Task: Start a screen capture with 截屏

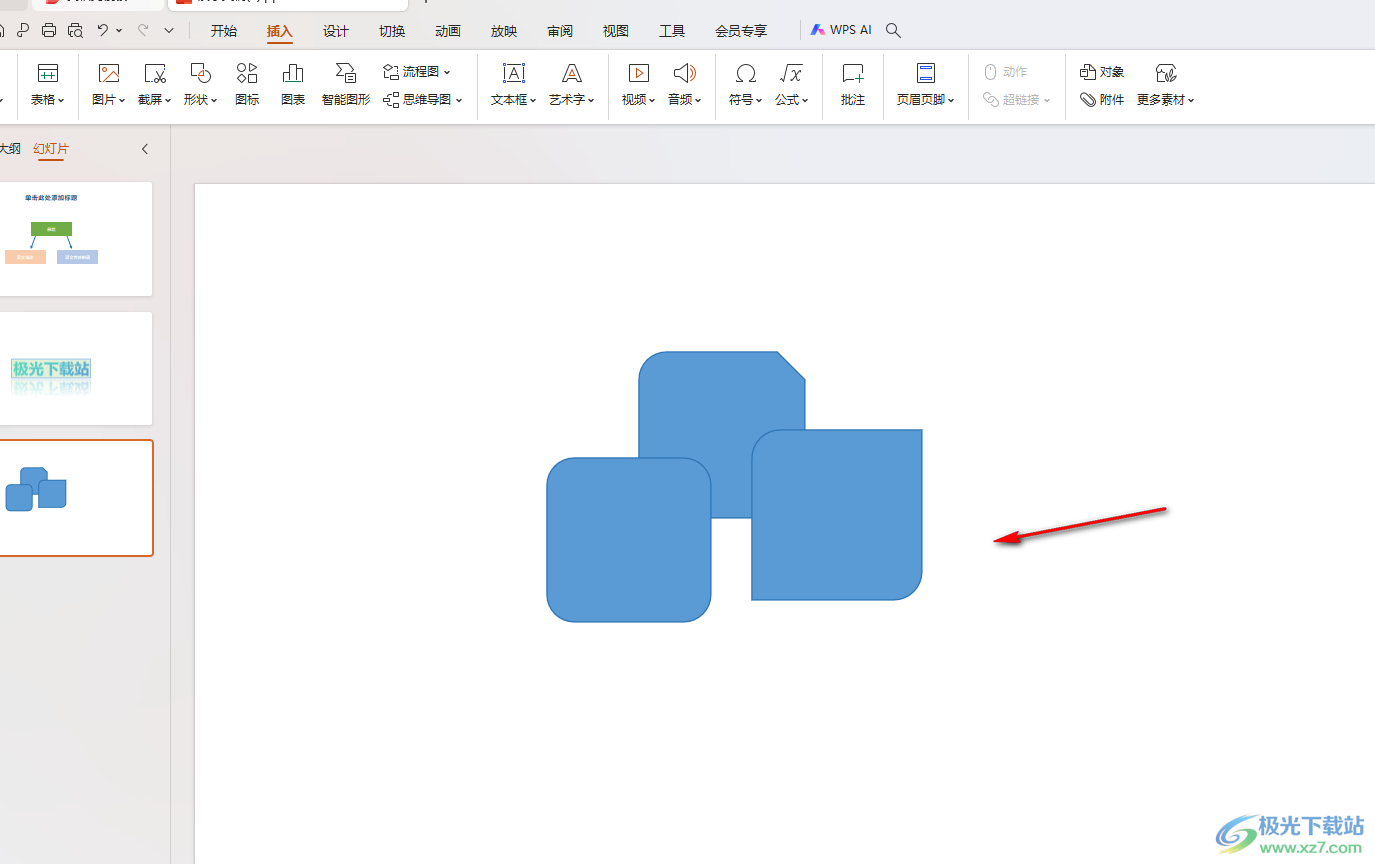Action: 155,85
